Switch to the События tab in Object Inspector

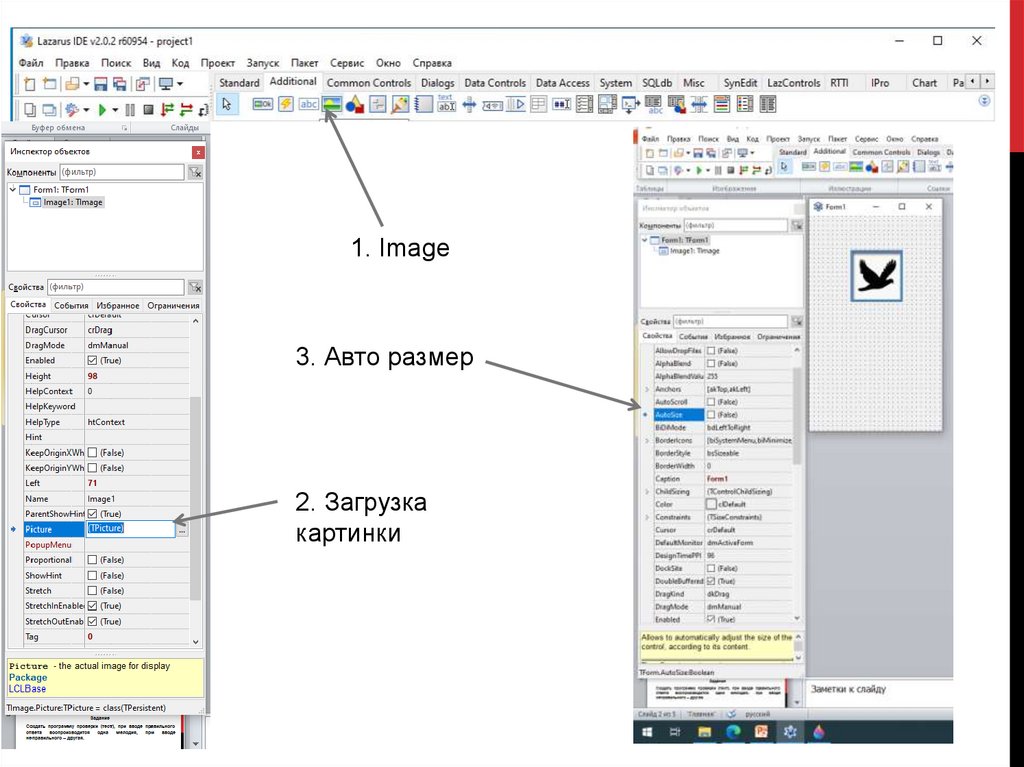tap(71, 306)
